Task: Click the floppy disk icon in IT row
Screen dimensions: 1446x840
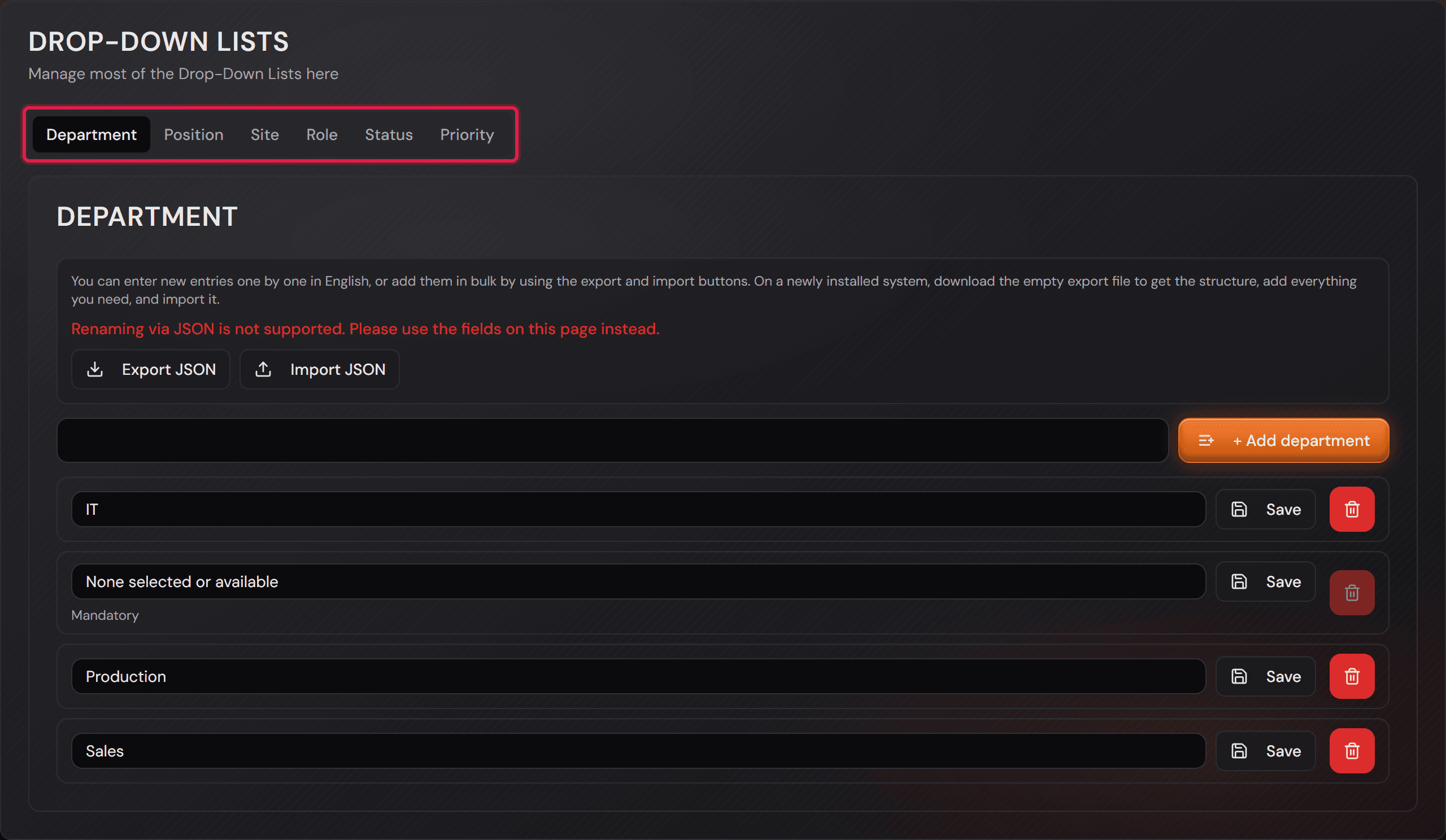Action: [x=1239, y=509]
